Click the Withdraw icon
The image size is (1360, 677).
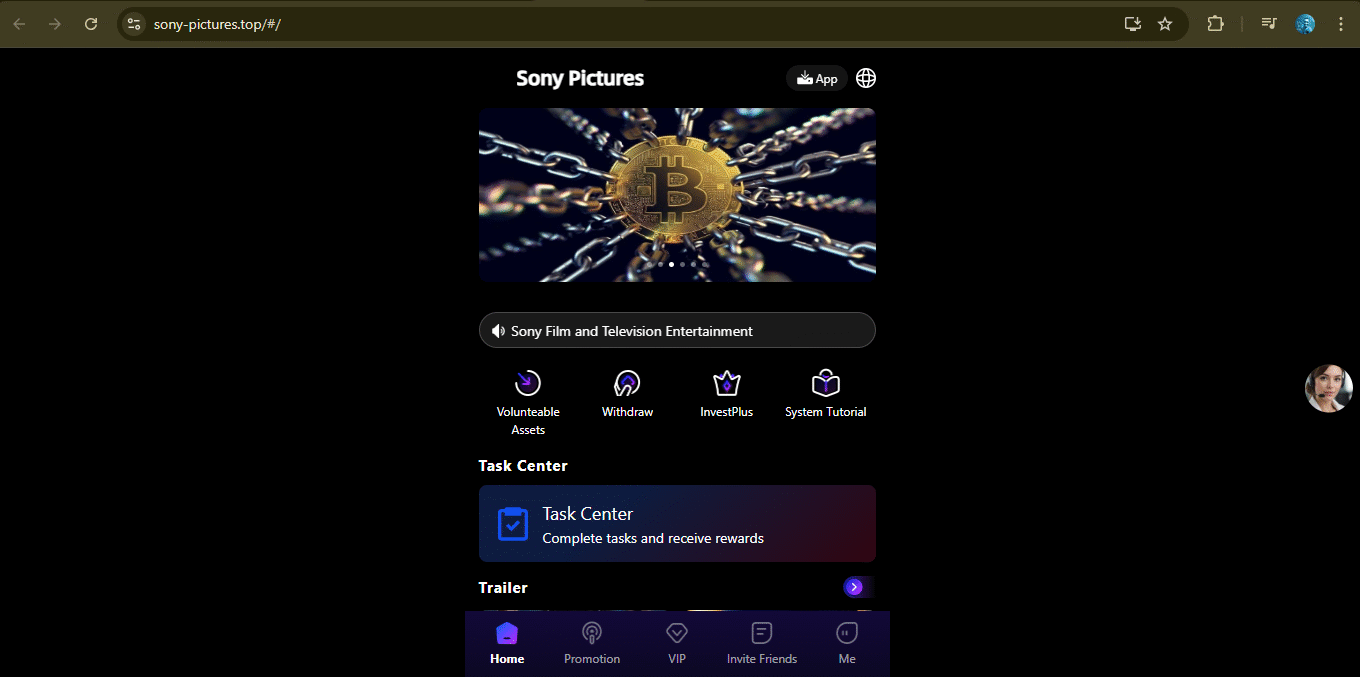[x=627, y=384]
